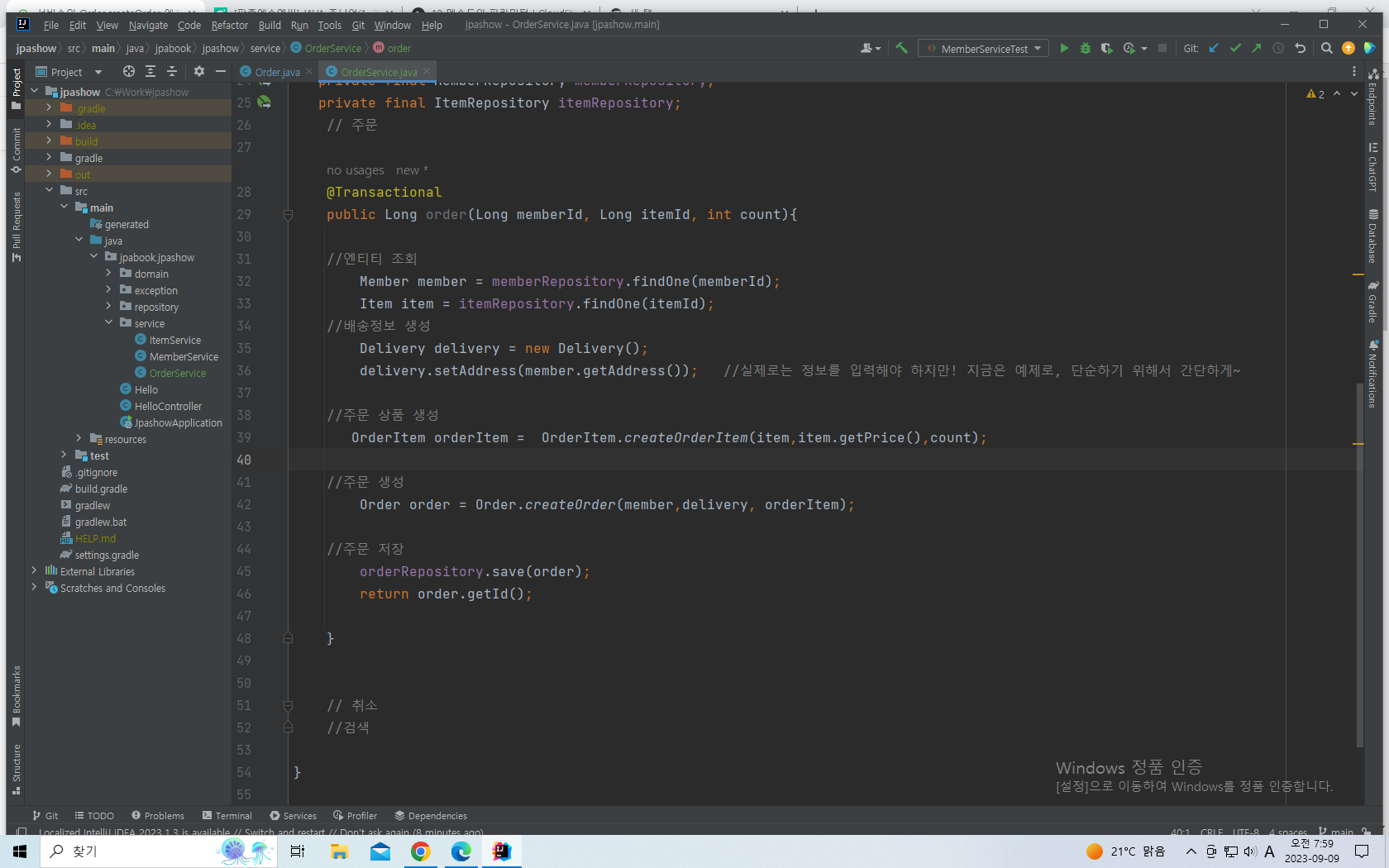Open the Refactor menu

pos(229,25)
